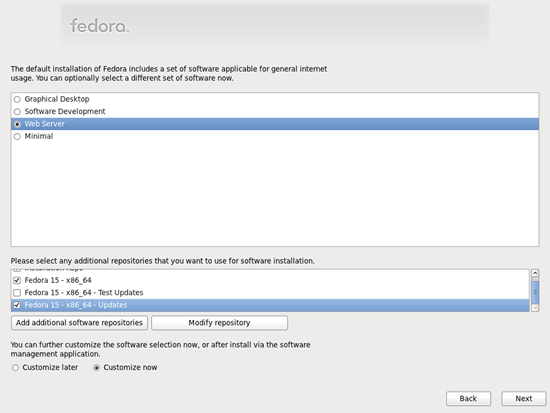Proceed with the Next button
This screenshot has width=550, height=413.
524,399
